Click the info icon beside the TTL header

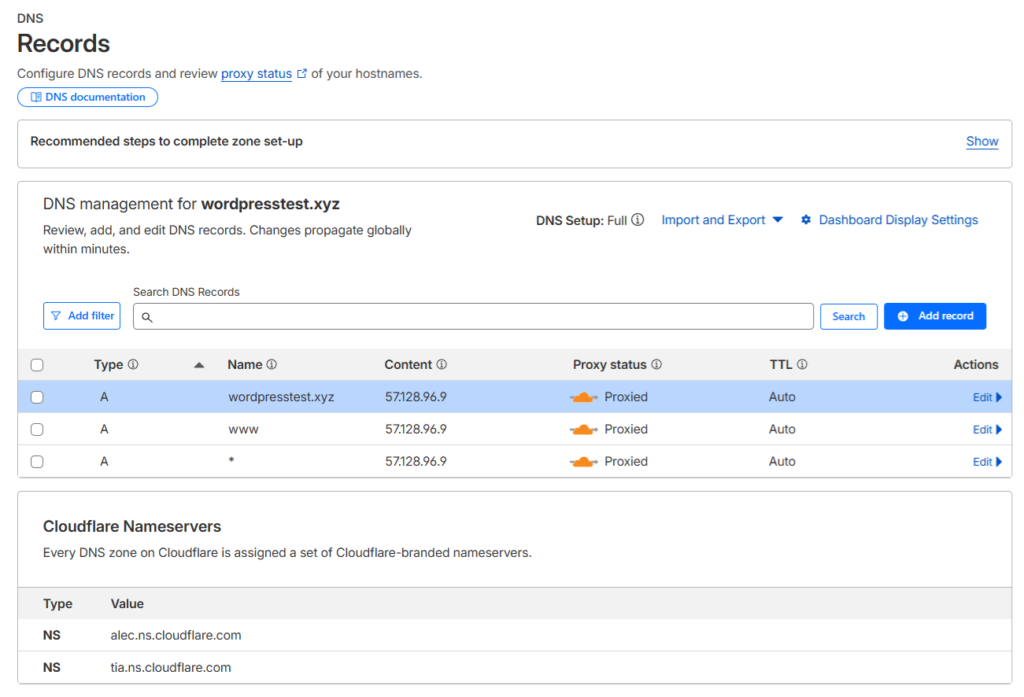point(802,365)
